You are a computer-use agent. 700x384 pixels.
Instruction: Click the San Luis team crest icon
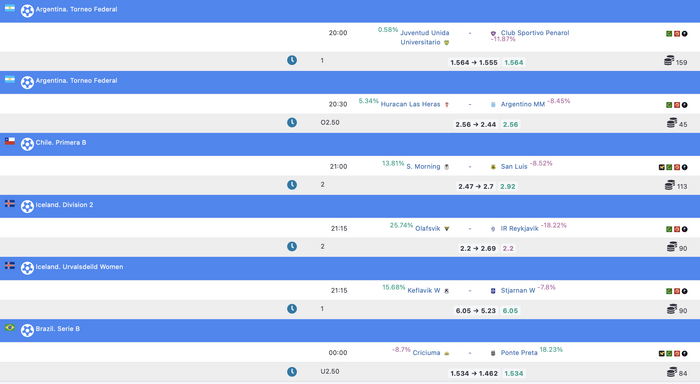point(493,167)
